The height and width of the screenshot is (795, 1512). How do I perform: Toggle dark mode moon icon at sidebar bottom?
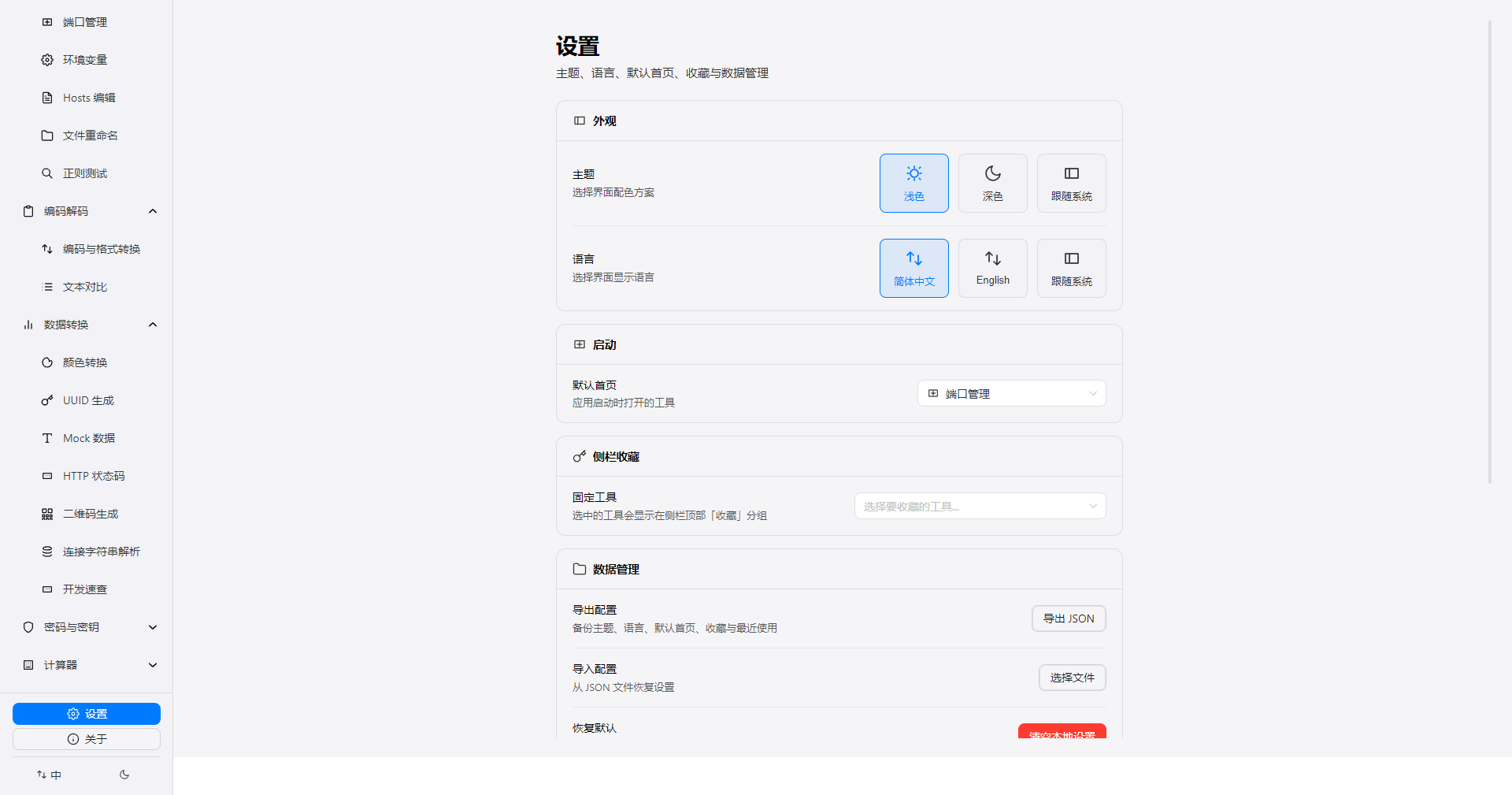click(124, 775)
